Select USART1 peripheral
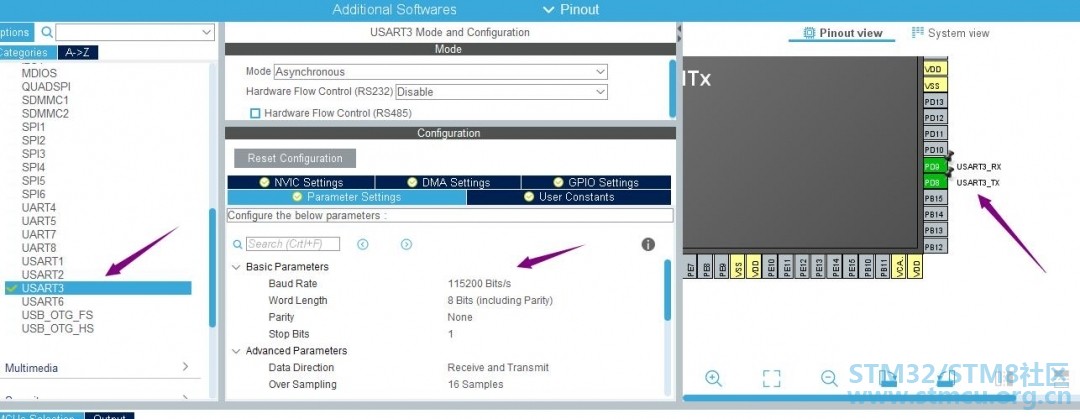Screen dimensions: 1080x419 tap(42, 261)
